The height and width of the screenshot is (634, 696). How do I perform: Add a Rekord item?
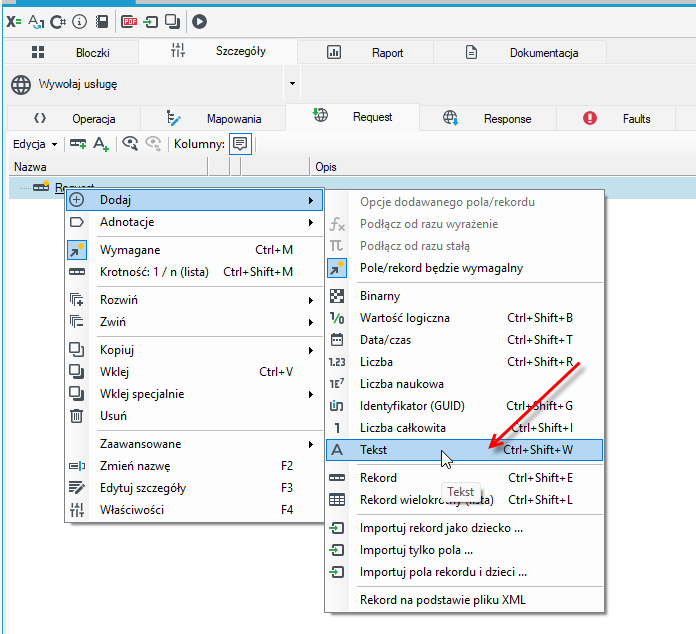(464, 478)
